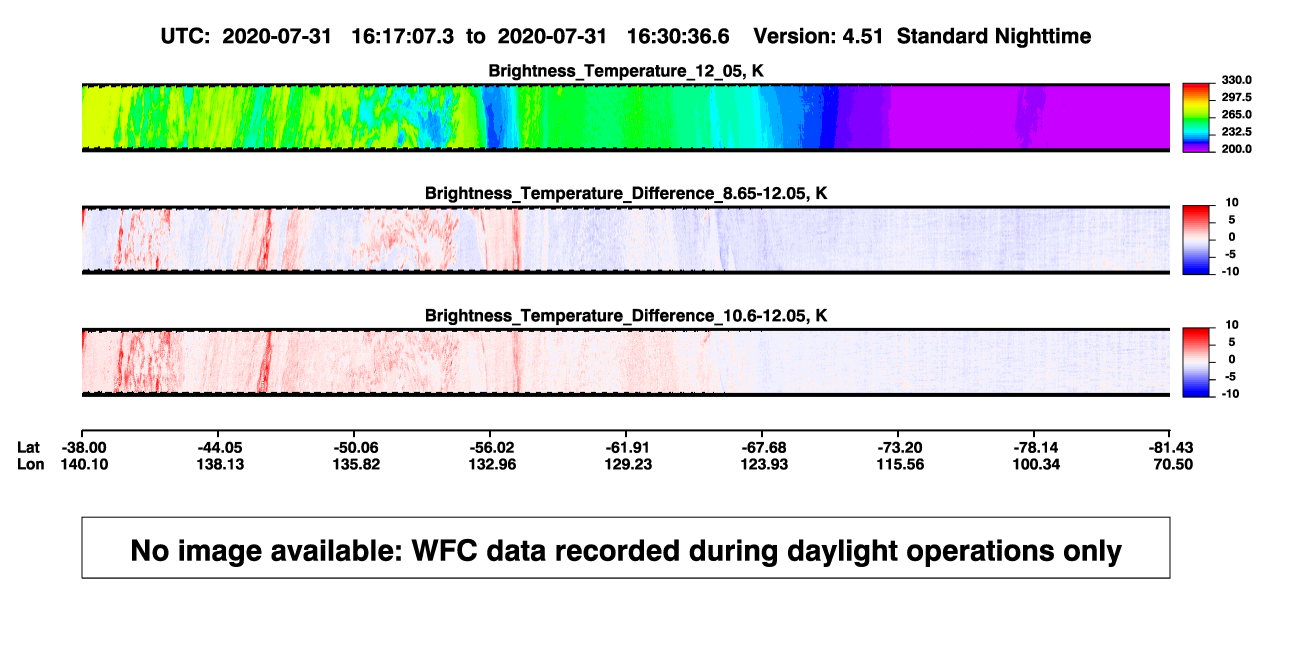1300x667 pixels.
Task: Click longitude value 70.50
Action: point(1173,464)
